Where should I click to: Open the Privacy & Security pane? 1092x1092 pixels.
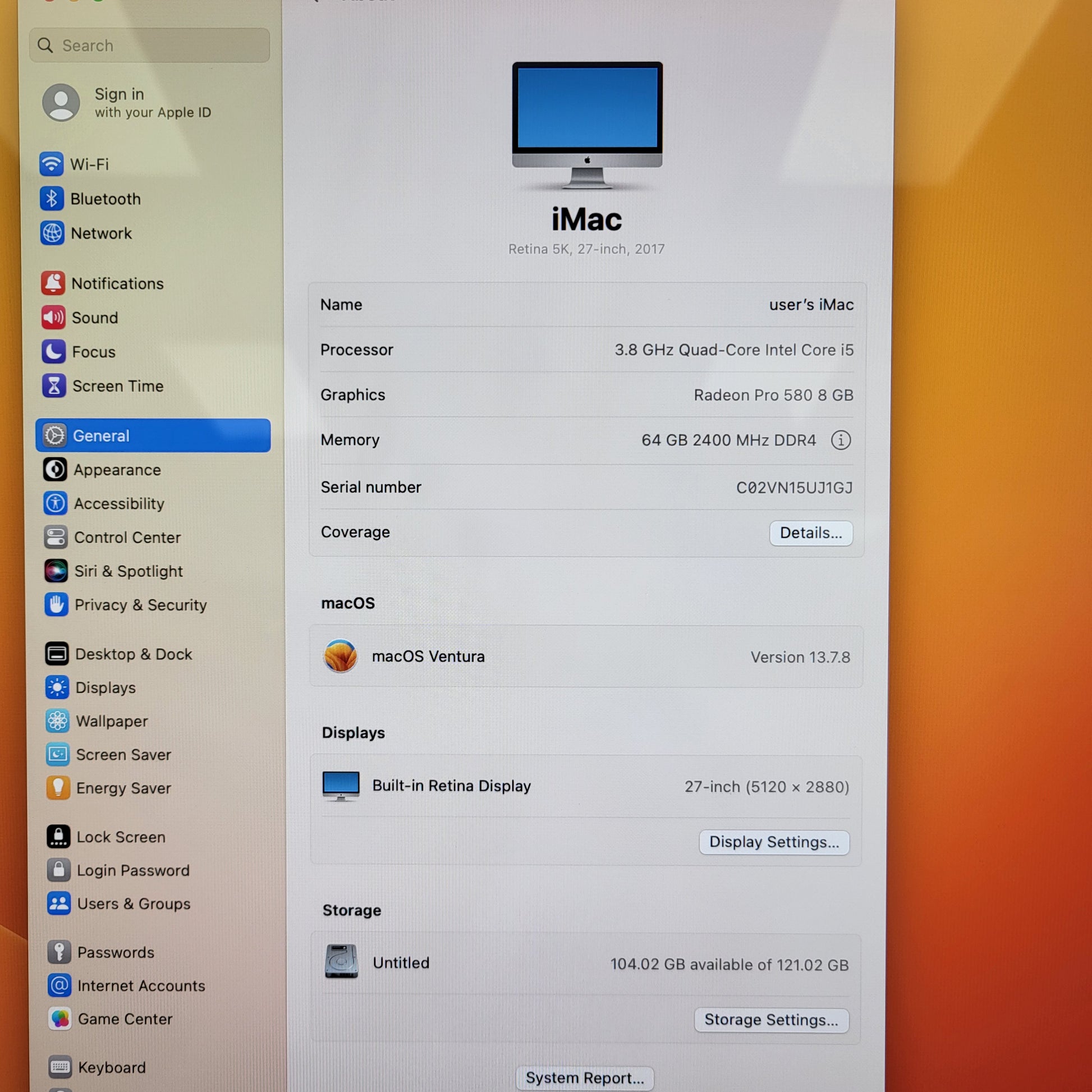140,605
